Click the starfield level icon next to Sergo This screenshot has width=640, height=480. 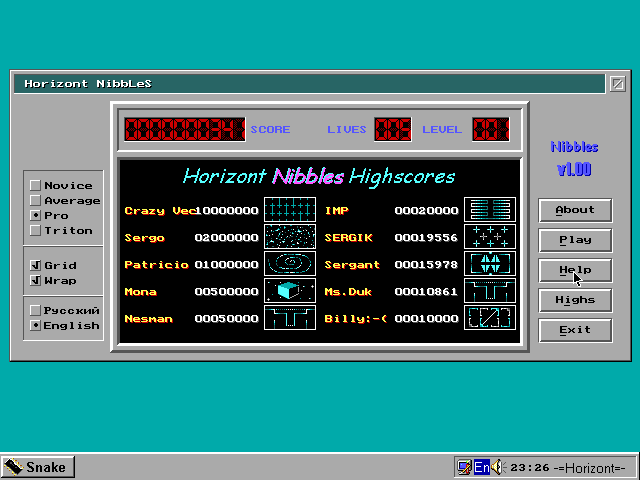(x=289, y=237)
